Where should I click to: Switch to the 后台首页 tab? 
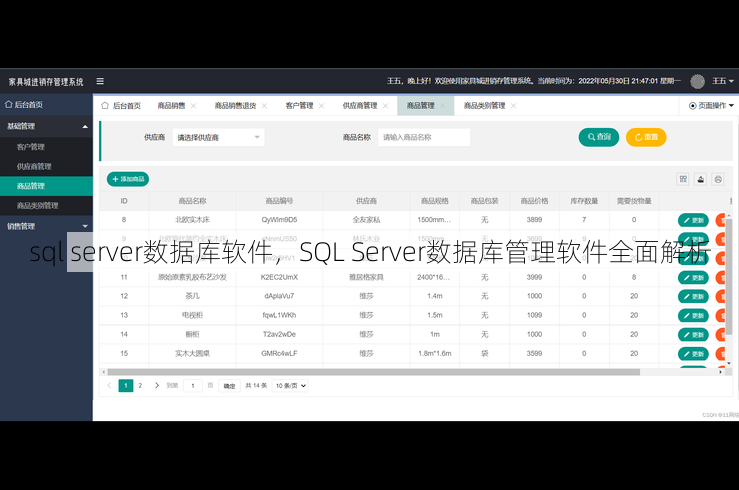pos(121,106)
